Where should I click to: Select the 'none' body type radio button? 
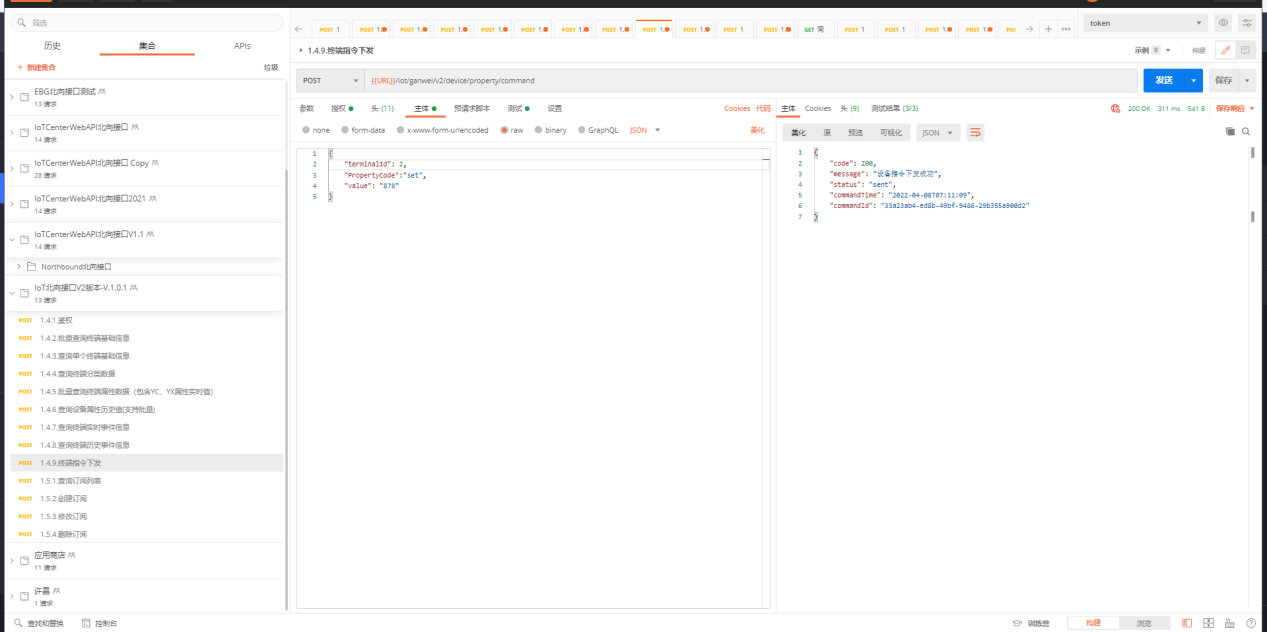coord(306,130)
